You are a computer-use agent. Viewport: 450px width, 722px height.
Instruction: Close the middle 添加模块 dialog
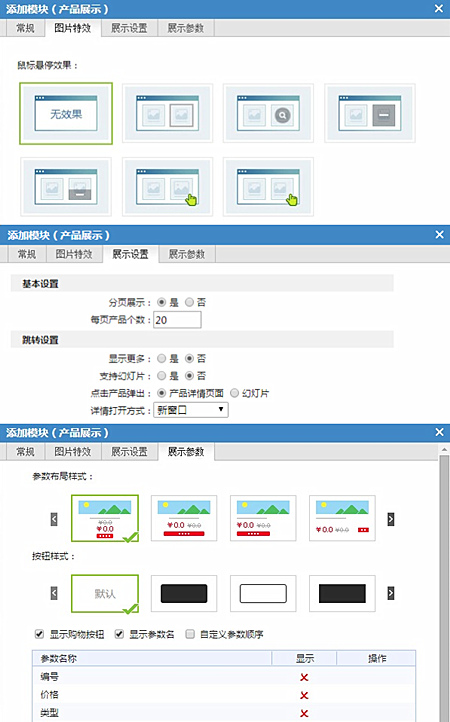click(439, 235)
